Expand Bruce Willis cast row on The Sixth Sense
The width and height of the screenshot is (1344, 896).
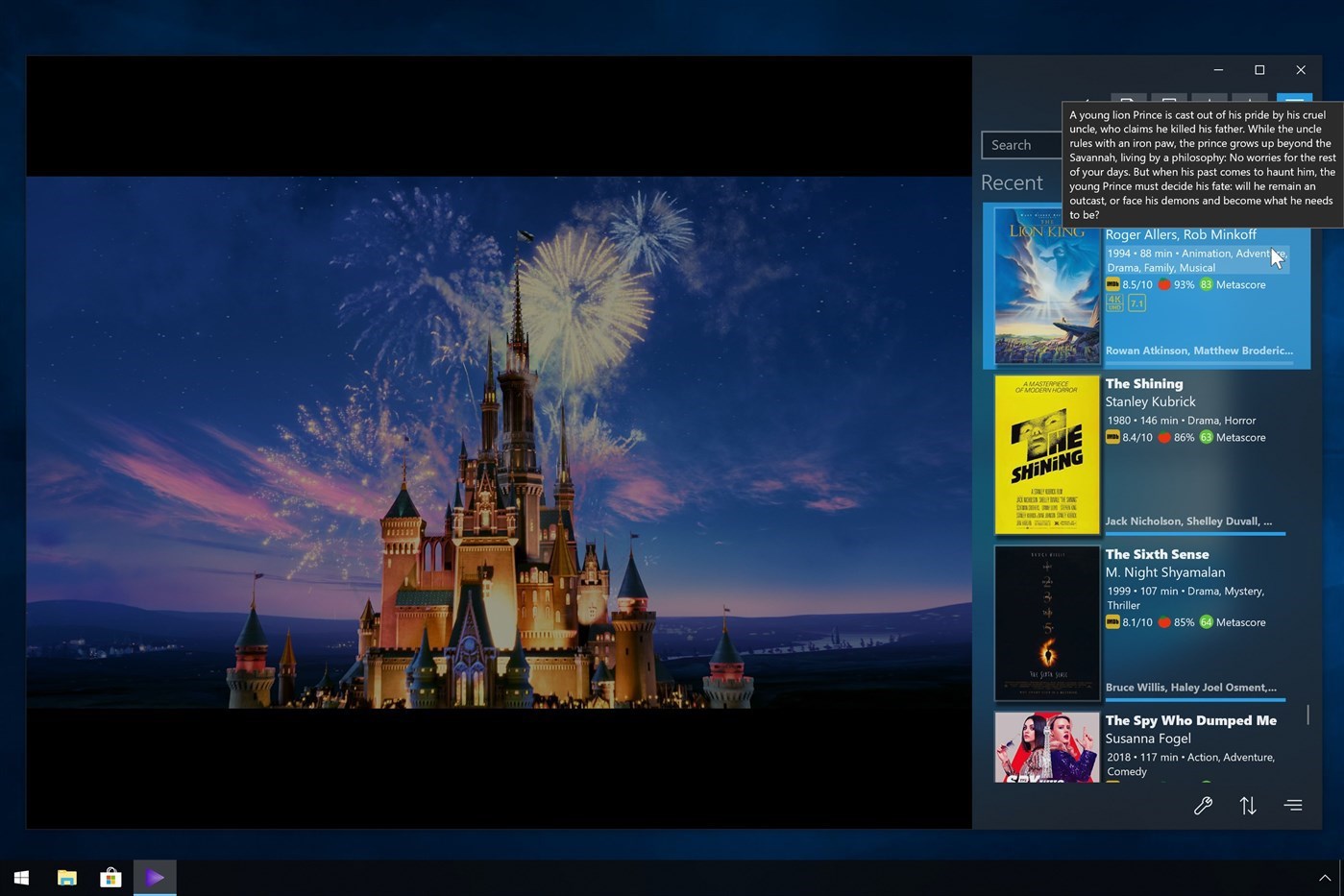[x=1192, y=687]
